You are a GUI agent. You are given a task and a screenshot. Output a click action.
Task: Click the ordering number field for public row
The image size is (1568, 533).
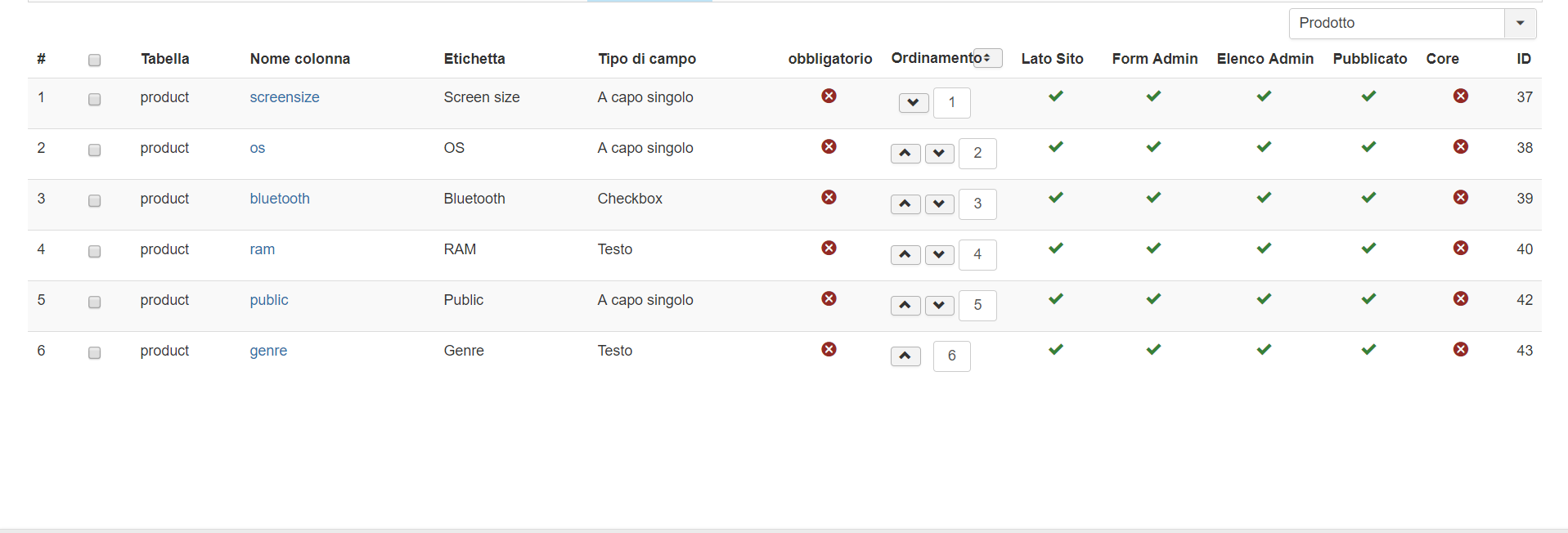point(977,306)
